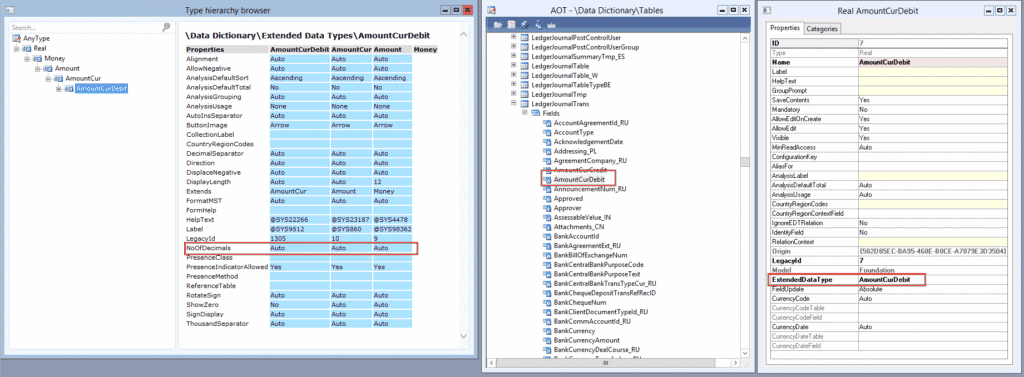Click the Fields folder icon under LedgerJournalTrans
Image resolution: width=1024 pixels, height=377 pixels.
click(536, 113)
